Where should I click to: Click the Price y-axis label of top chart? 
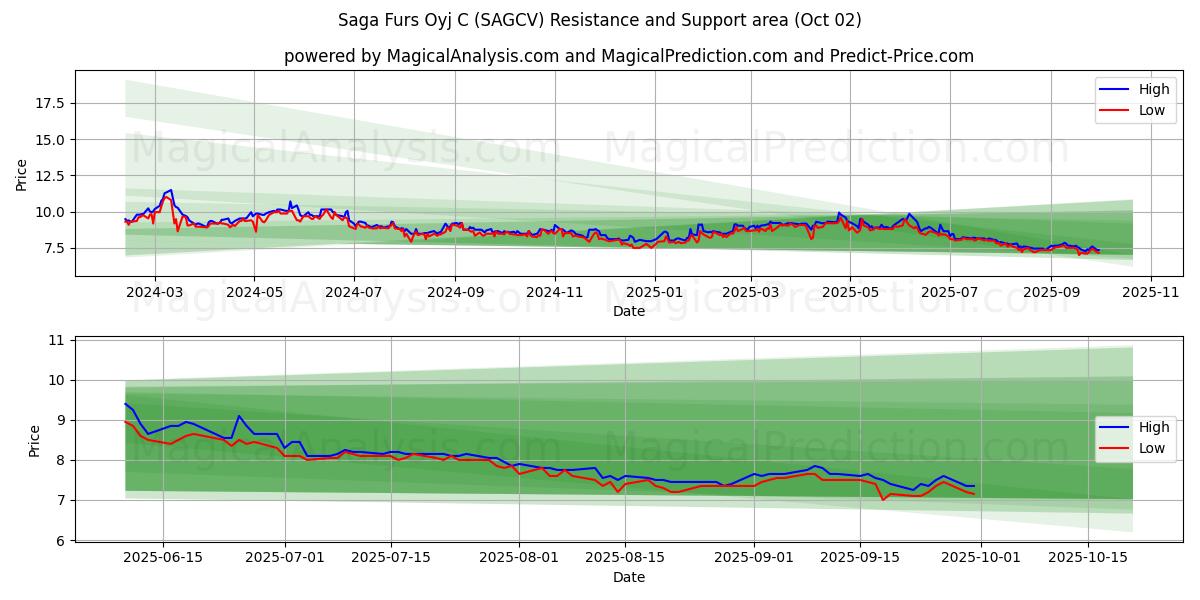(x=22, y=175)
